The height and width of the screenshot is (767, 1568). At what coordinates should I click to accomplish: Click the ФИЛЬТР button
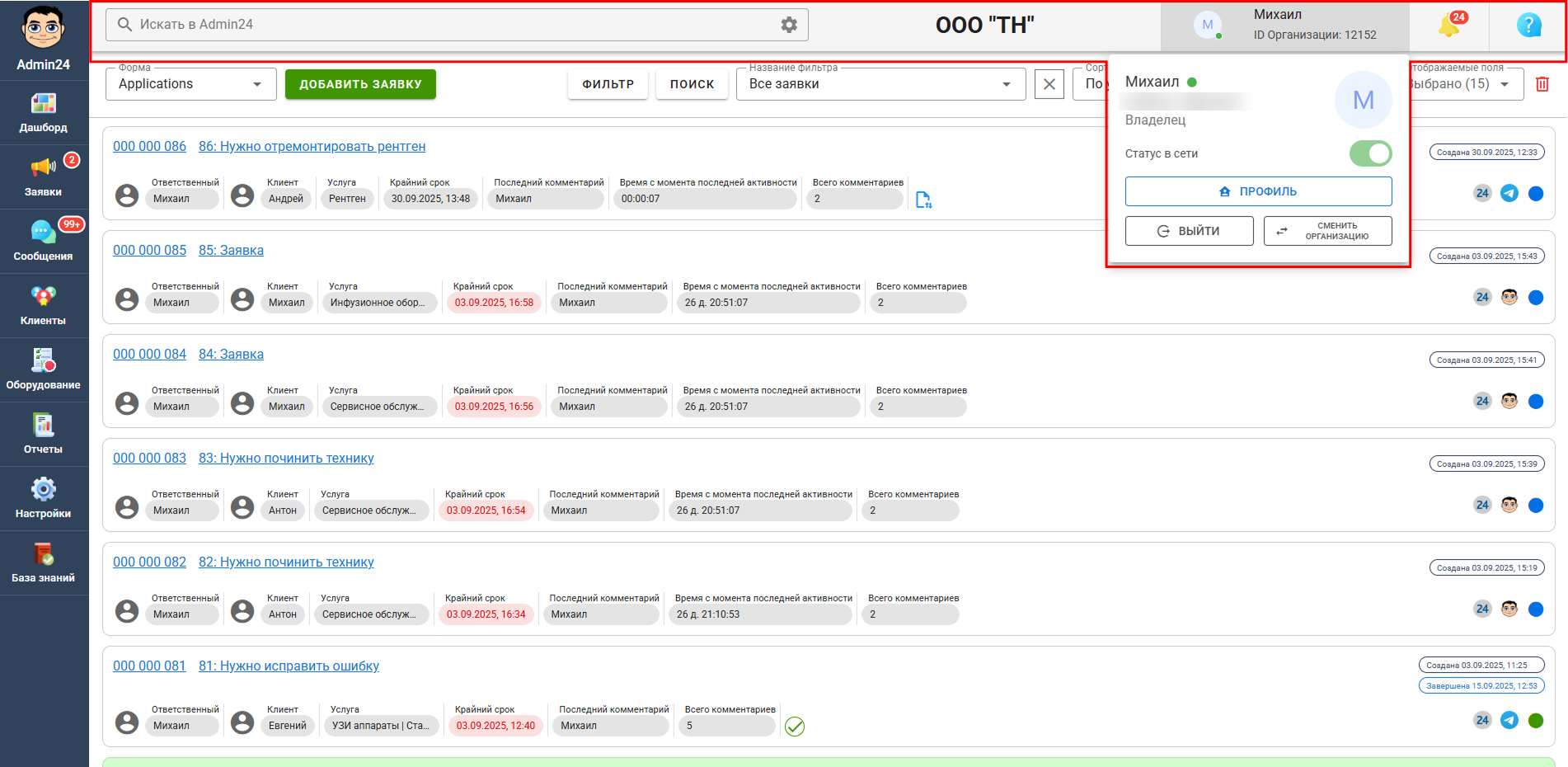pos(608,84)
